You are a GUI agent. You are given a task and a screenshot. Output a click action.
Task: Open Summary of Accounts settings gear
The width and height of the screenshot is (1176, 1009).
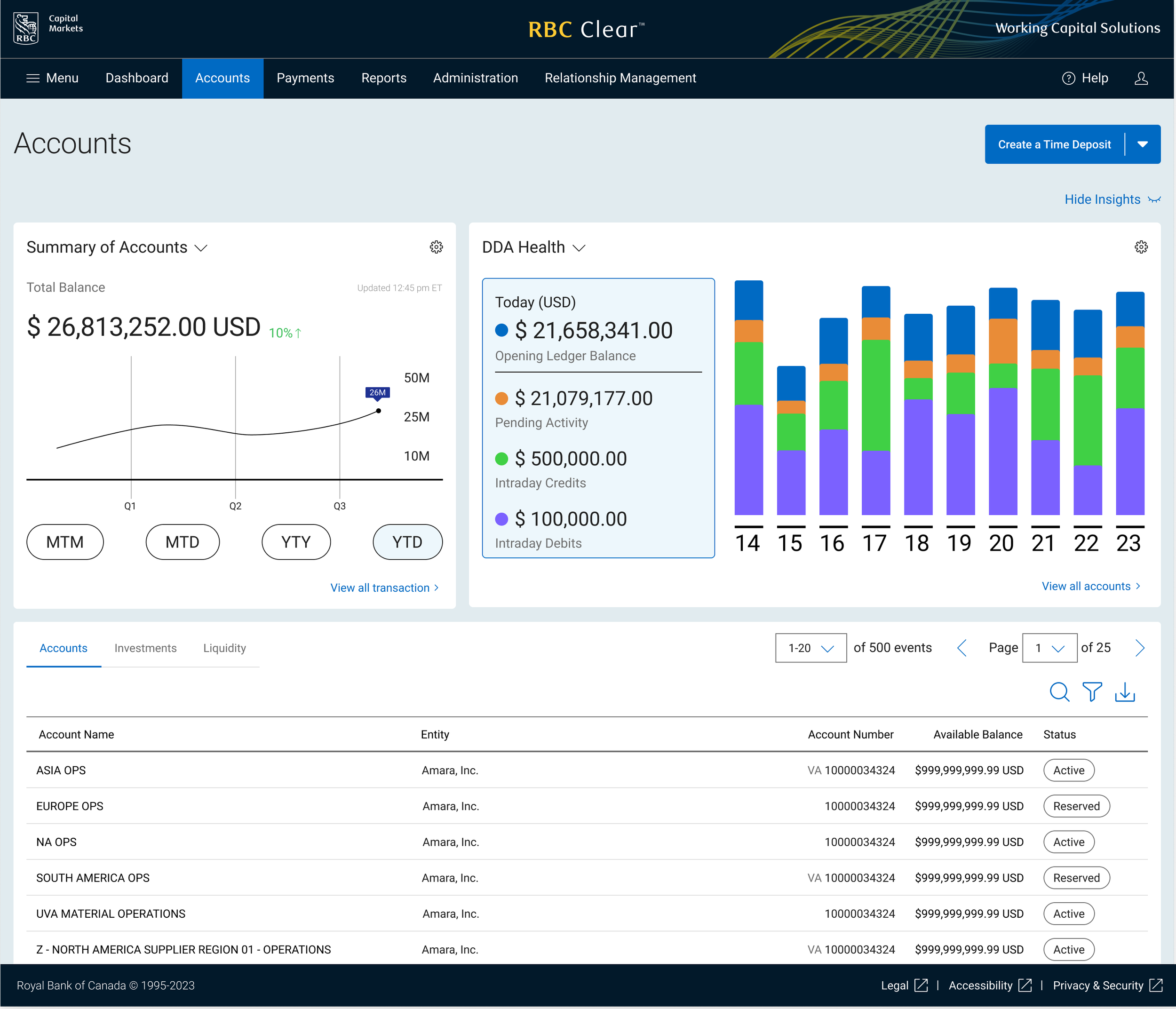tap(436, 247)
